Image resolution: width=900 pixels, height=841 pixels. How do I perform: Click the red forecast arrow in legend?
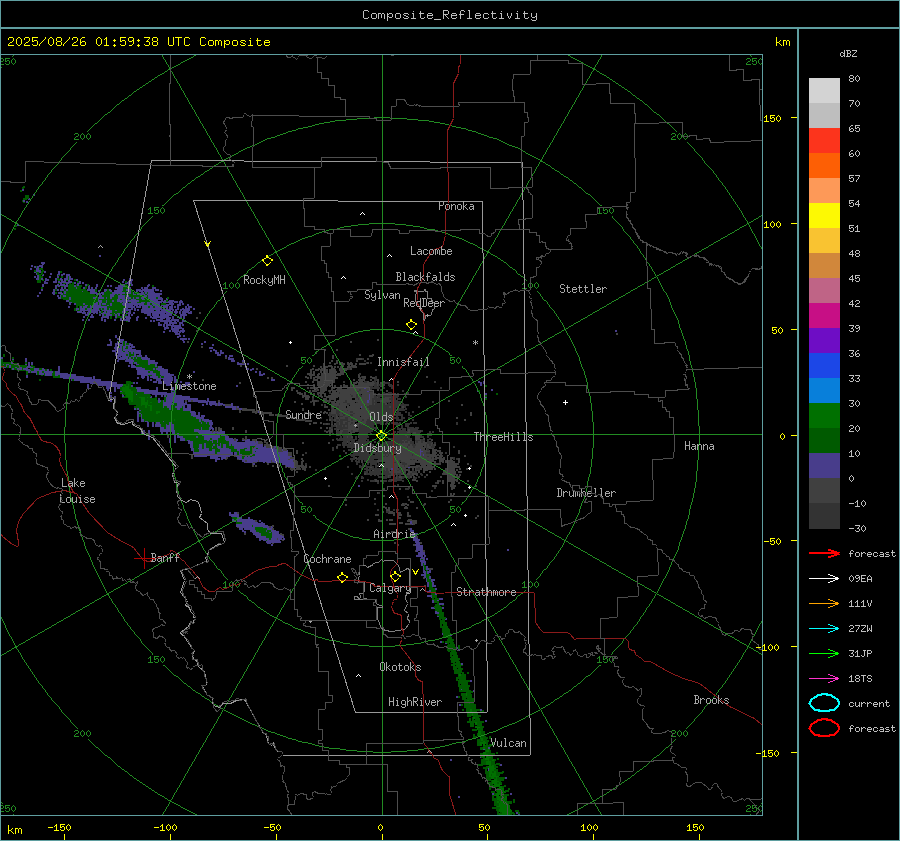824,553
